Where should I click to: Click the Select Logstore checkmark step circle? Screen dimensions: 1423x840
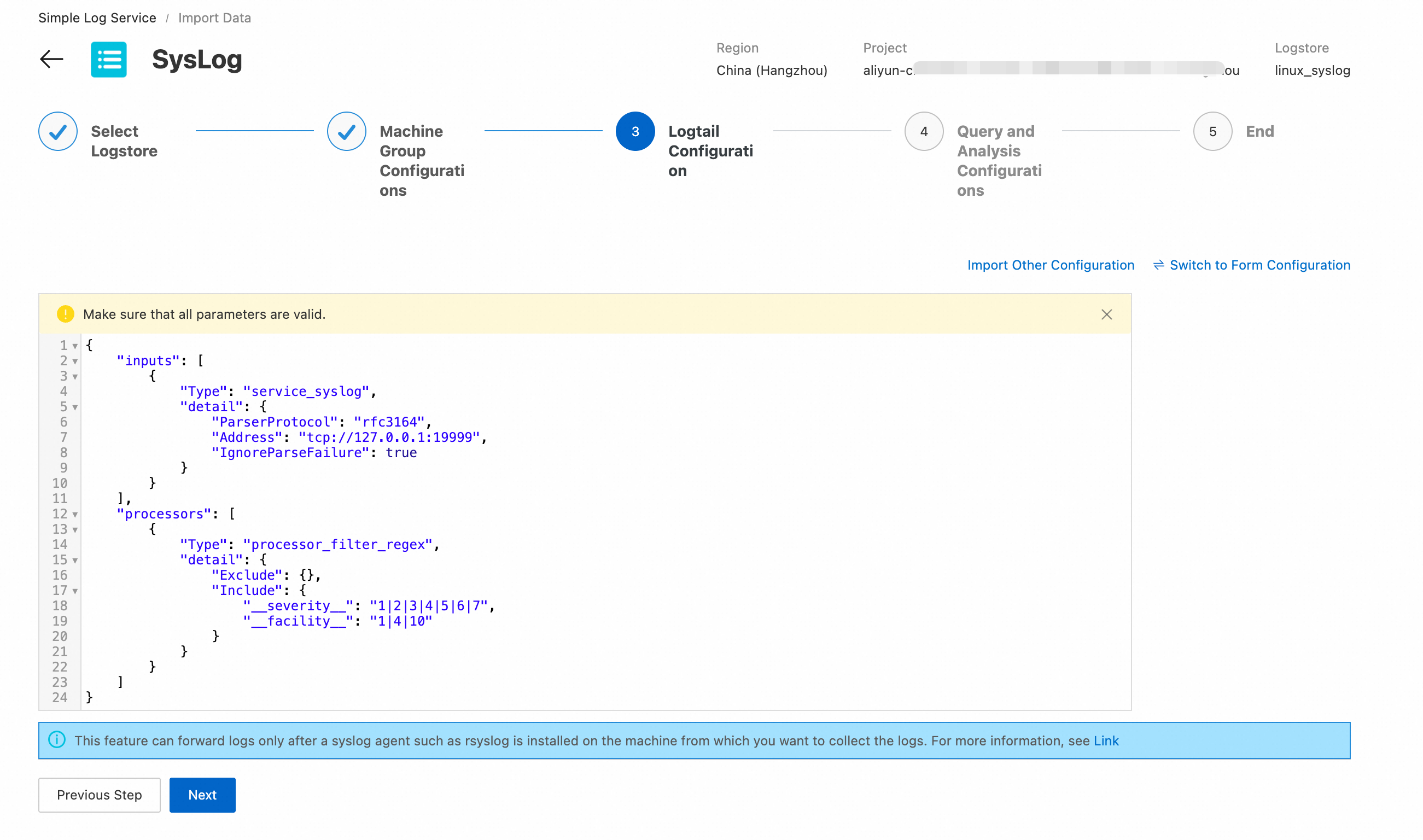point(58,131)
